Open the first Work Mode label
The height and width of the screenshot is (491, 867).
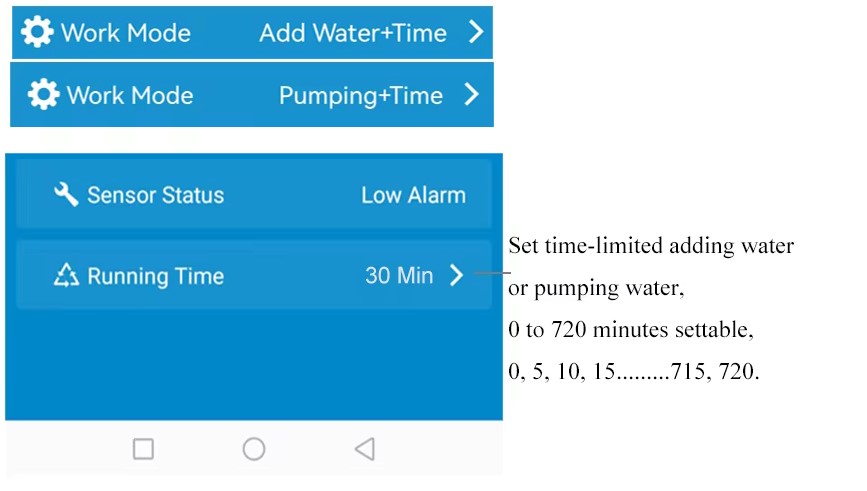[127, 32]
